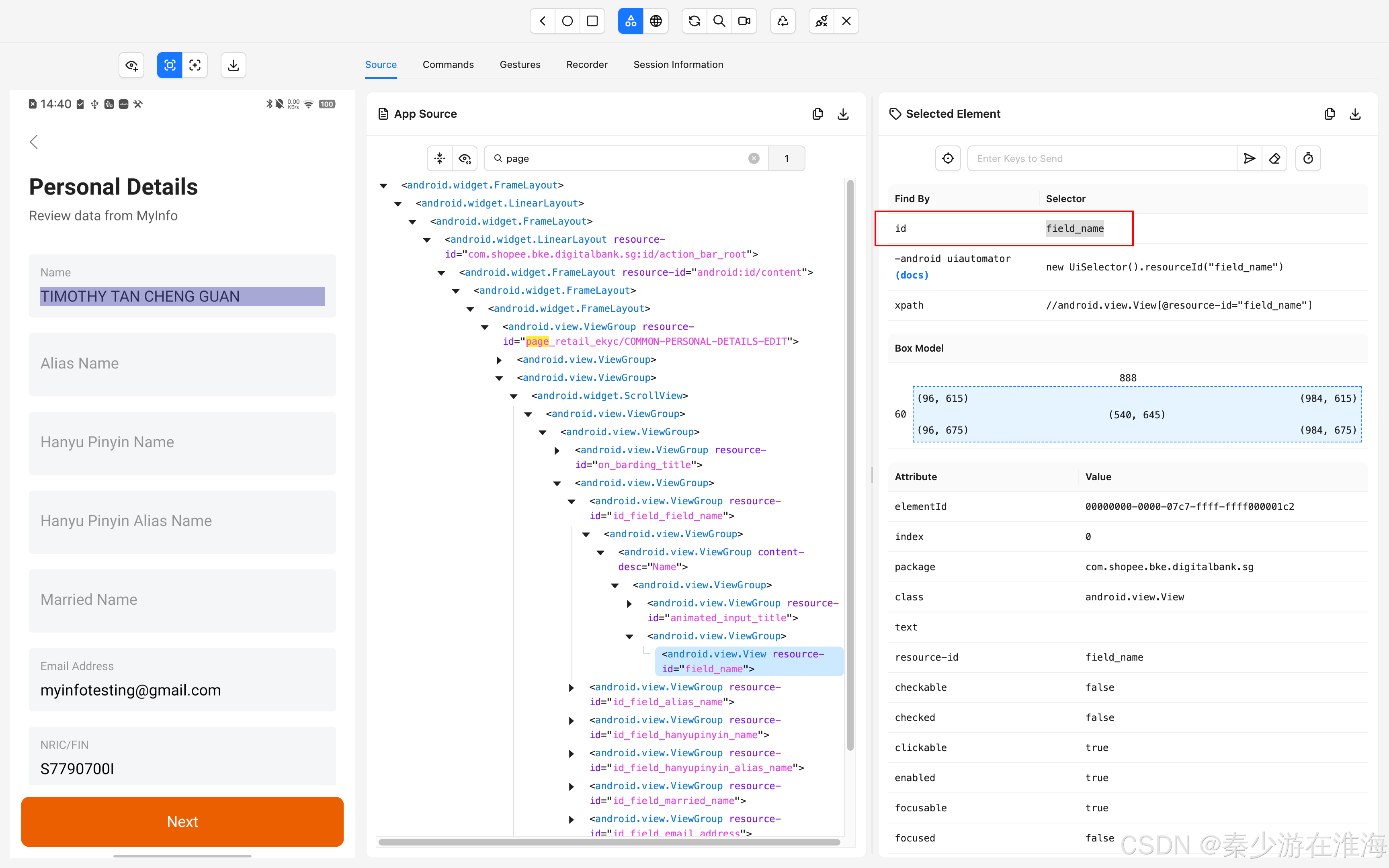Switch to the Commands tab
The height and width of the screenshot is (868, 1389).
[448, 65]
